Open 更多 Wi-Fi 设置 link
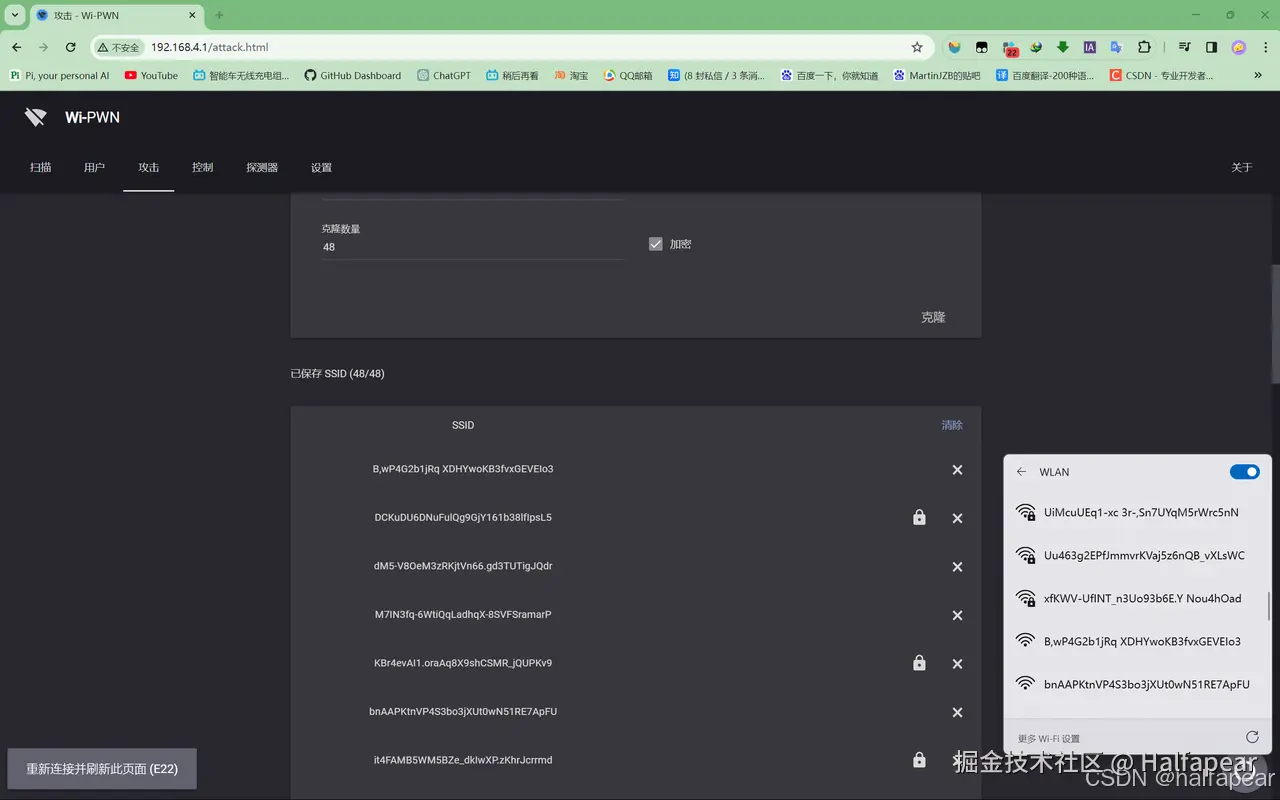Image resolution: width=1280 pixels, height=800 pixels. pos(1049,738)
